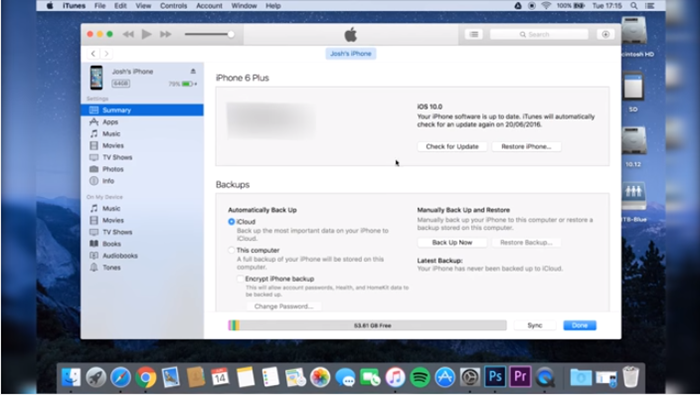Screen dimensions: 700x395
Task: Open the View menu
Action: tap(143, 6)
